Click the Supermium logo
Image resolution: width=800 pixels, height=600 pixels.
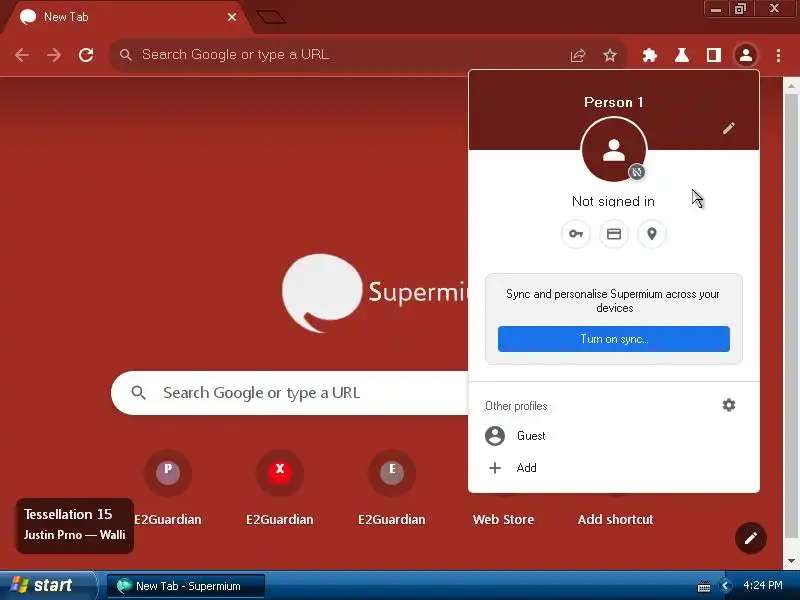coord(375,293)
